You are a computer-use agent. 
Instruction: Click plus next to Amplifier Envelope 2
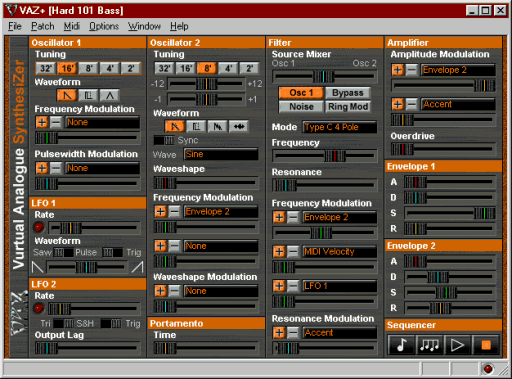tap(398, 70)
